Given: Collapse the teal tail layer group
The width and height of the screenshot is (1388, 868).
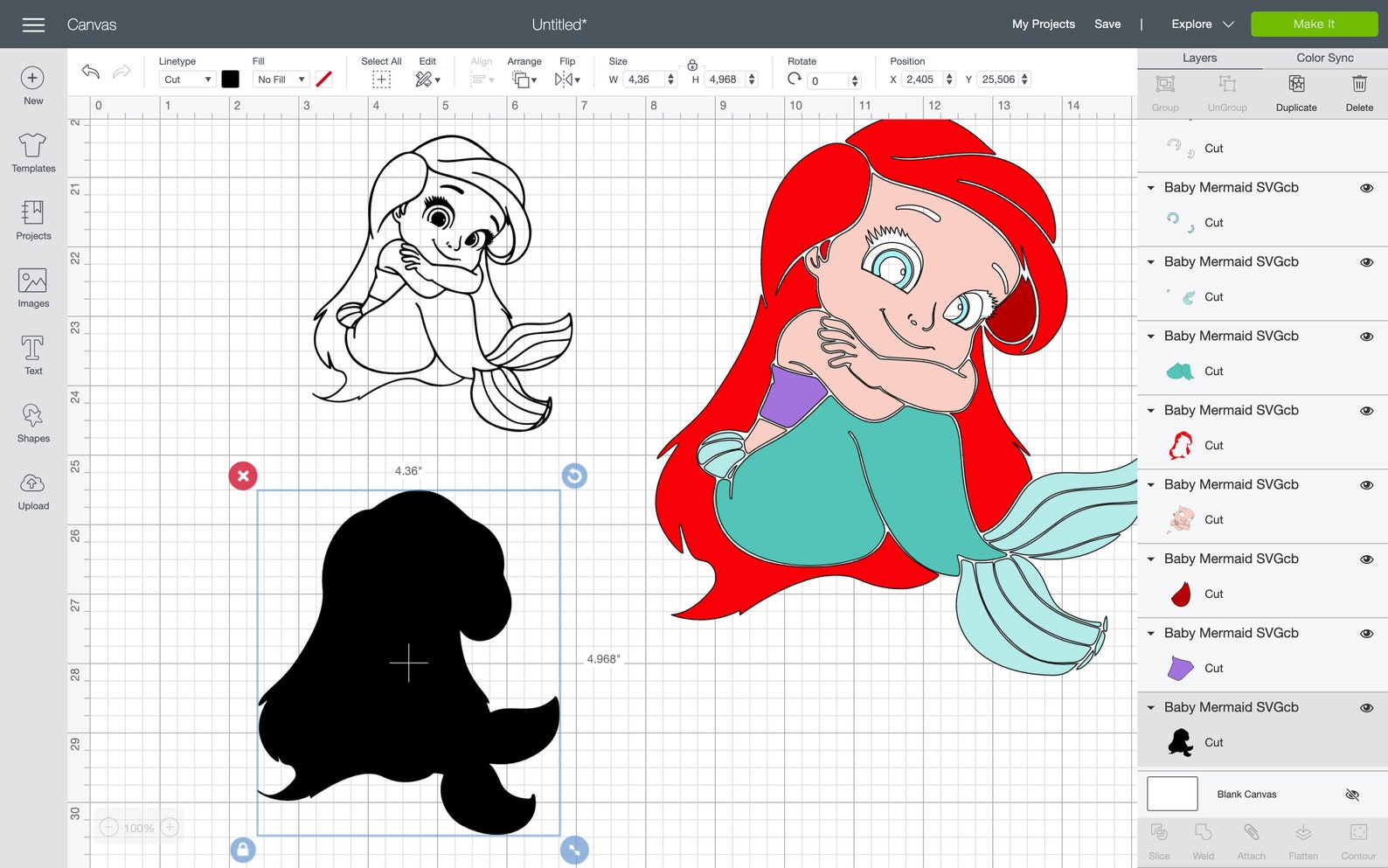Looking at the screenshot, I should (1151, 337).
